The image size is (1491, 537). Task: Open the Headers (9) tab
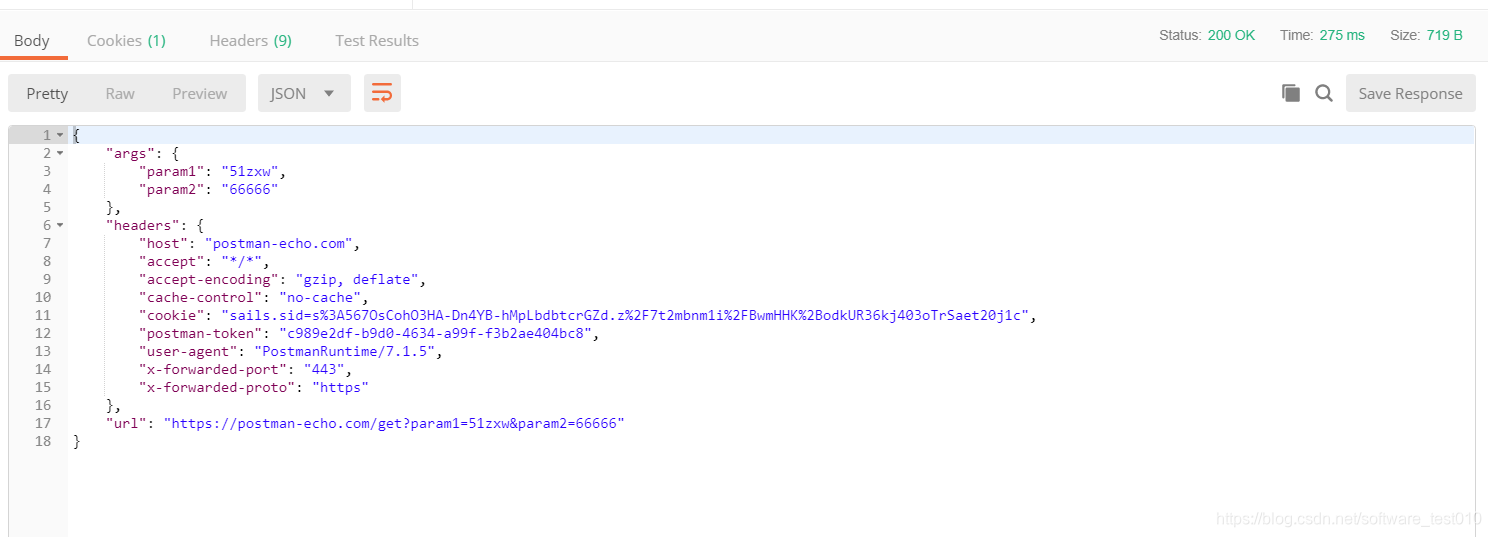pyautogui.click(x=250, y=40)
